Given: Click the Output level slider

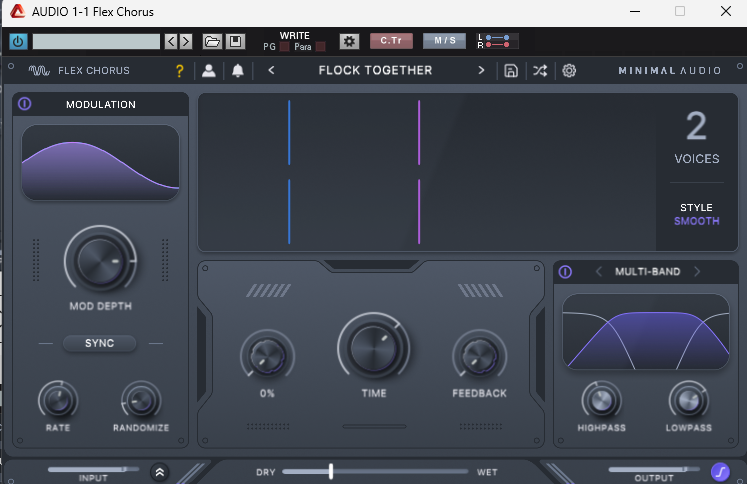Looking at the screenshot, I should (x=654, y=469).
